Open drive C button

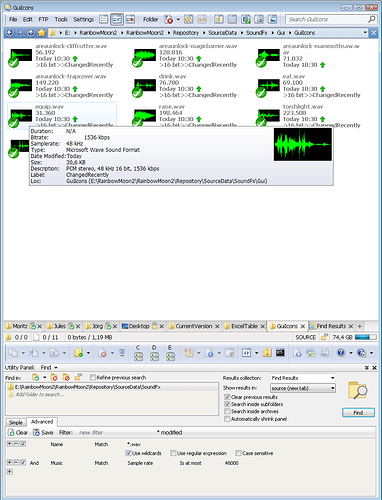tap(138, 353)
